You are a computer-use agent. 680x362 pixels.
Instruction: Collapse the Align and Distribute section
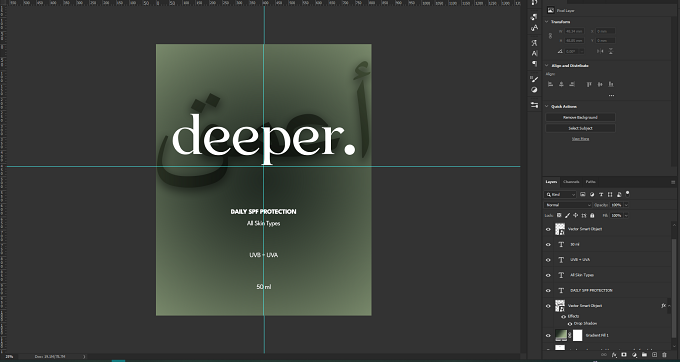(x=546, y=65)
